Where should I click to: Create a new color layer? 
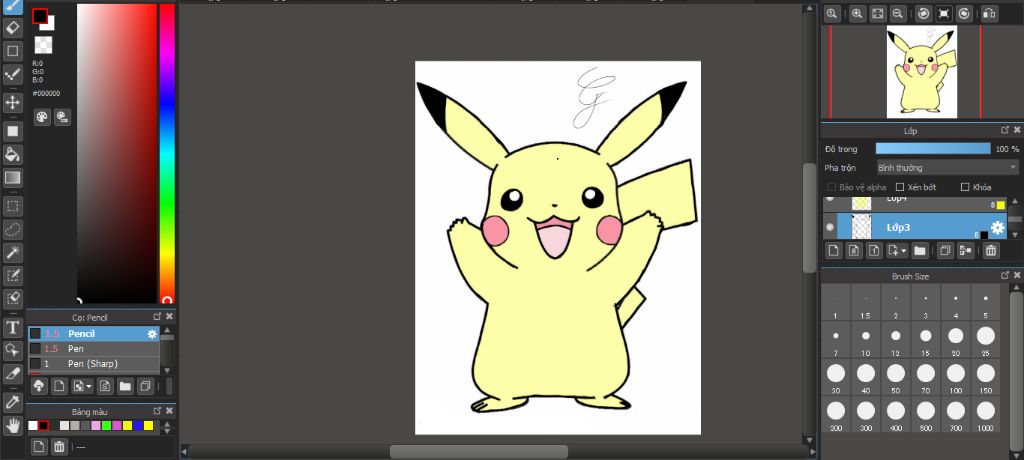pos(833,250)
